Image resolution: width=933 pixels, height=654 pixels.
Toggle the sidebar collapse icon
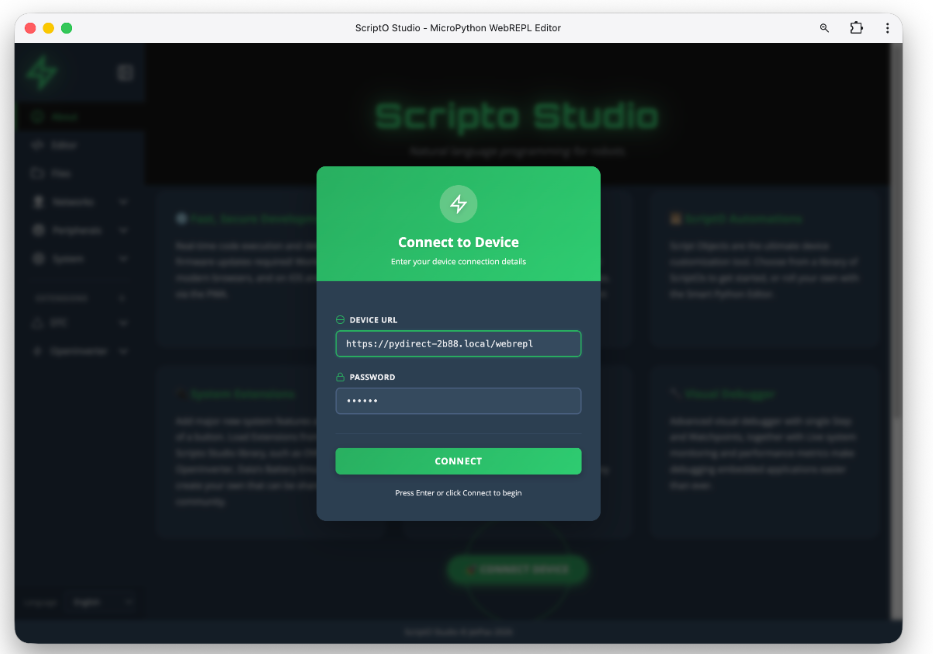[x=125, y=72]
